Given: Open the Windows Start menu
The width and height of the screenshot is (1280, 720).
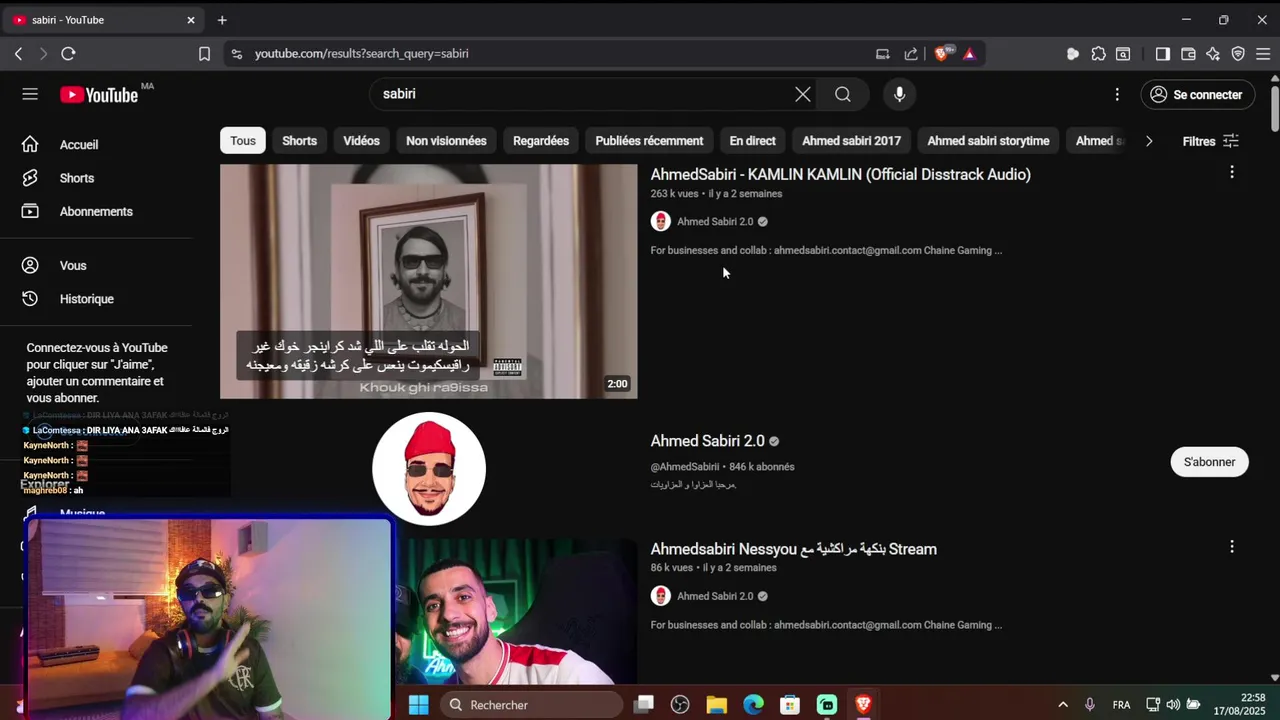Looking at the screenshot, I should (418, 705).
